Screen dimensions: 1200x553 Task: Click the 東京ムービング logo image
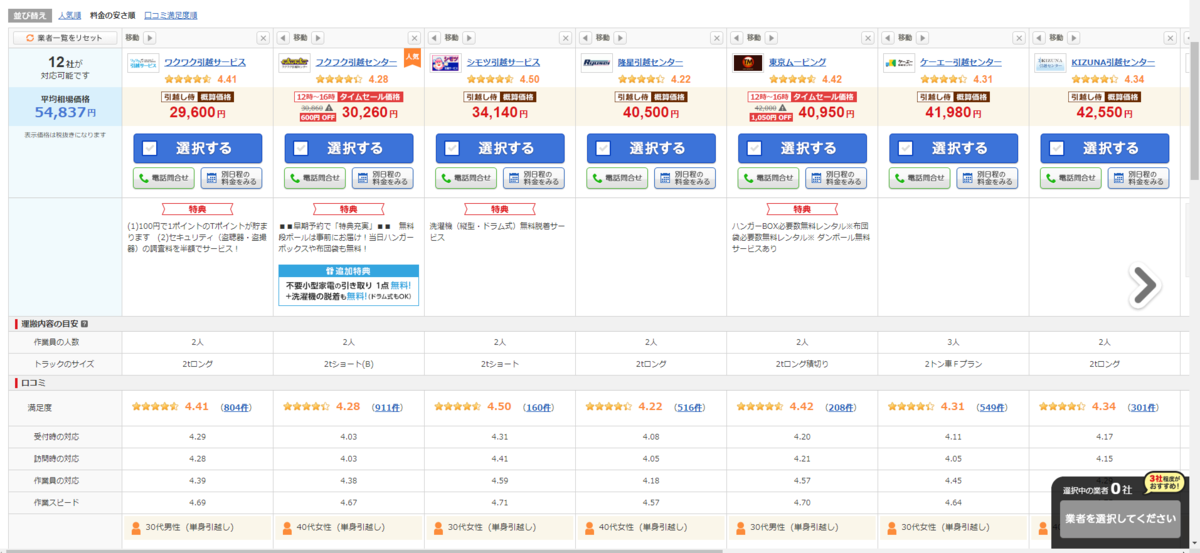[x=748, y=63]
